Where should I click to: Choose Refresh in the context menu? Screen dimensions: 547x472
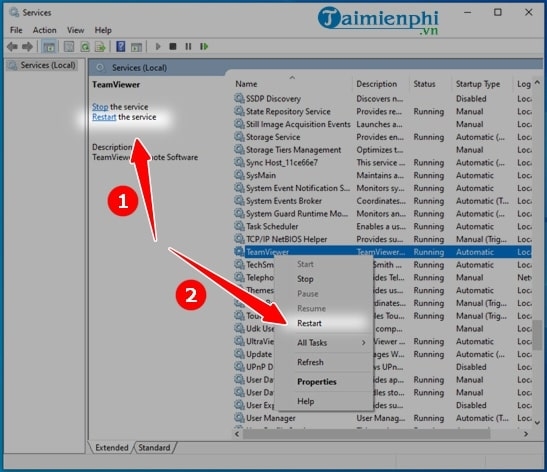click(x=323, y=362)
